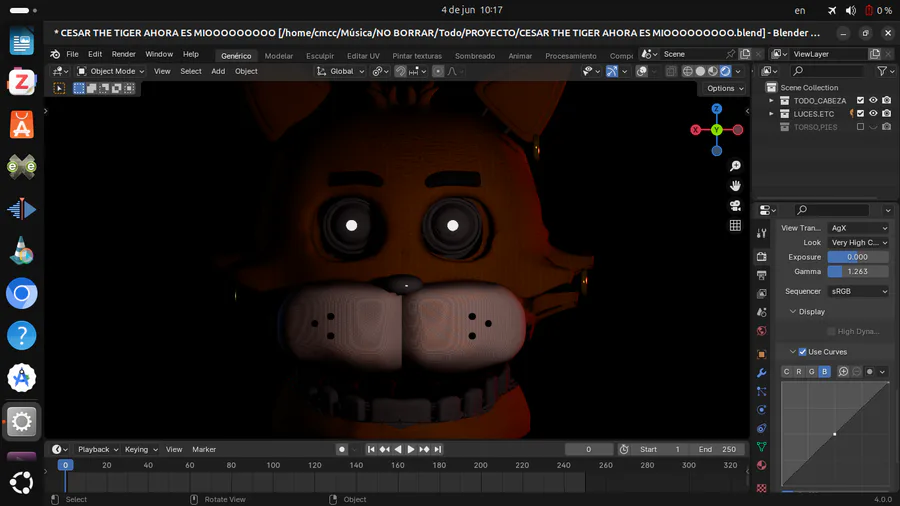Click the Gamma slider
900x506 pixels.
[x=858, y=271]
